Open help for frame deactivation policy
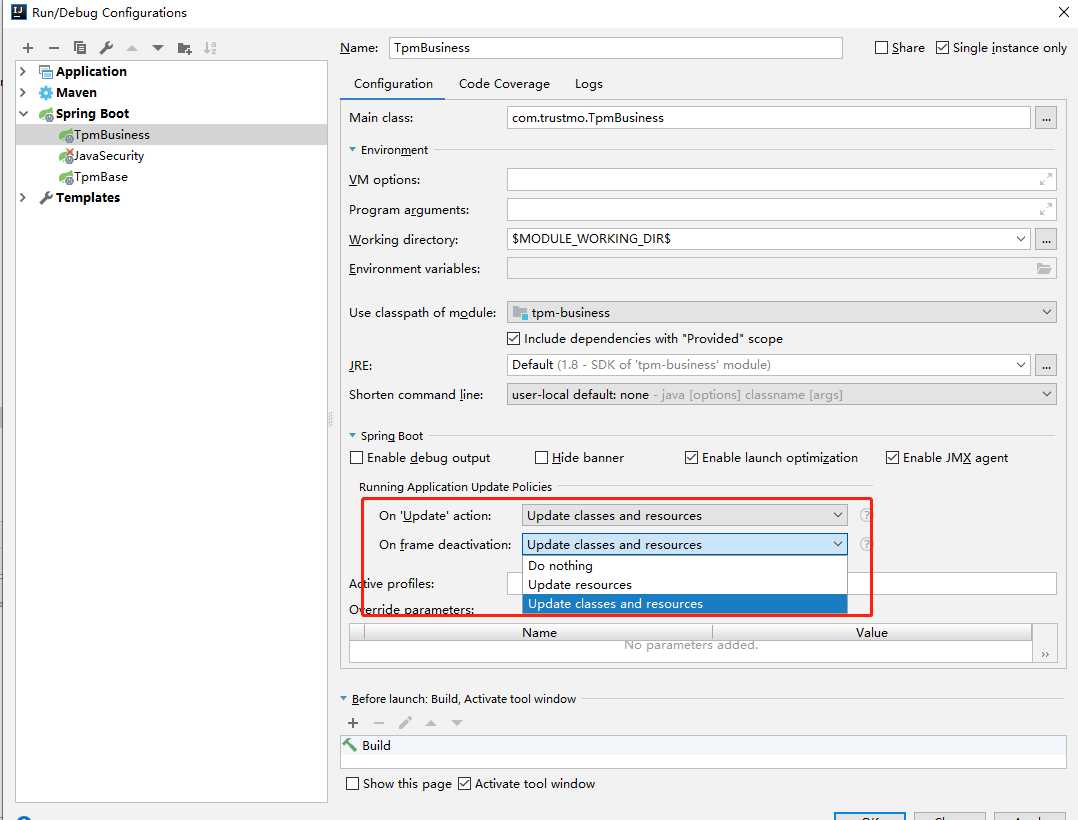This screenshot has width=1078, height=820. (x=866, y=544)
